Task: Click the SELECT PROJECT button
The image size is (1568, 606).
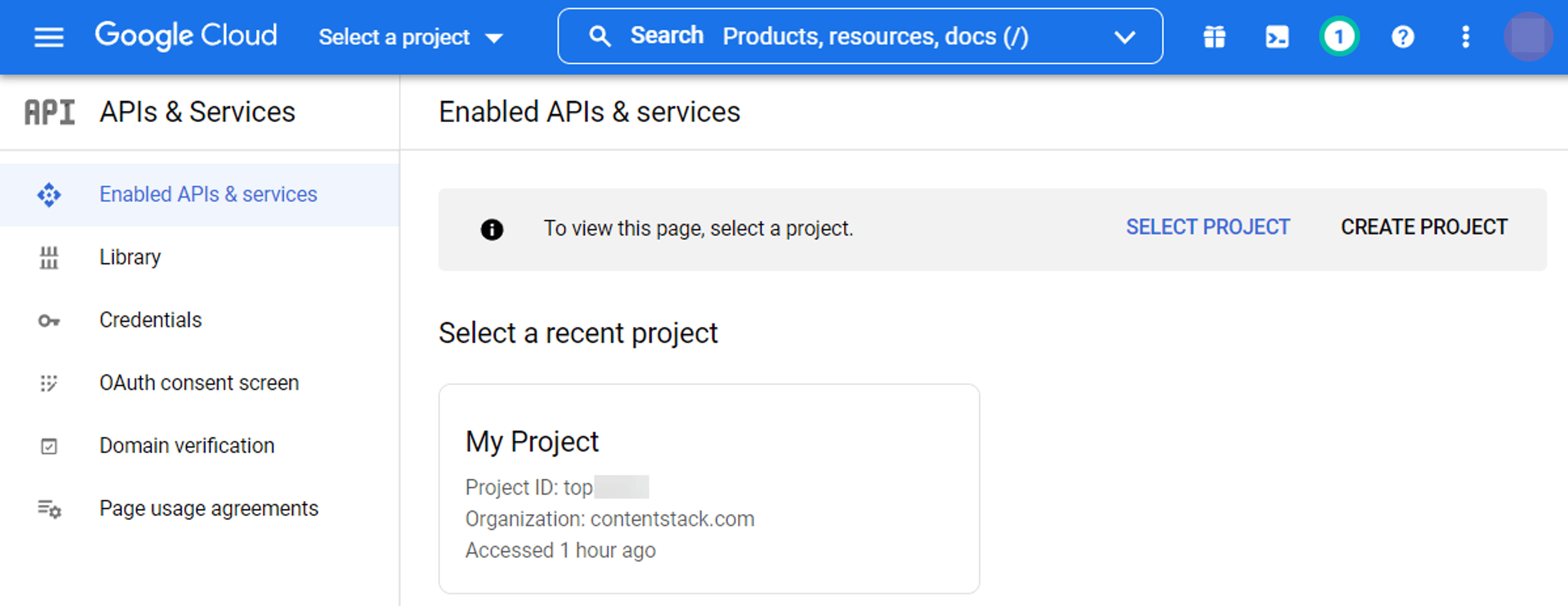Action: tap(1208, 227)
